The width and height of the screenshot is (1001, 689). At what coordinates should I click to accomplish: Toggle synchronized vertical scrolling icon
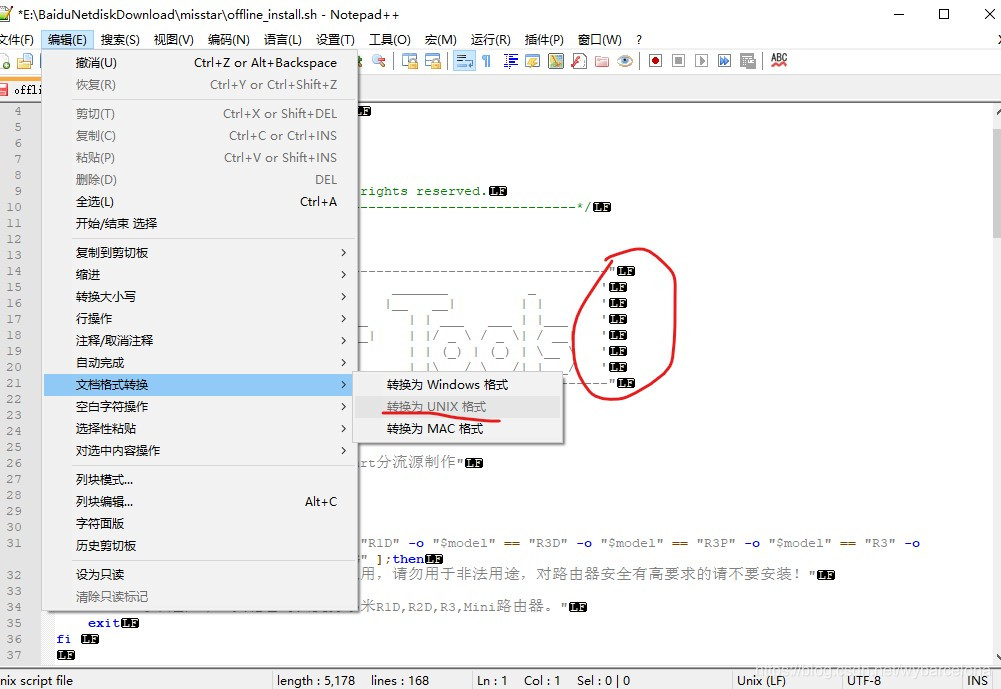coord(410,61)
